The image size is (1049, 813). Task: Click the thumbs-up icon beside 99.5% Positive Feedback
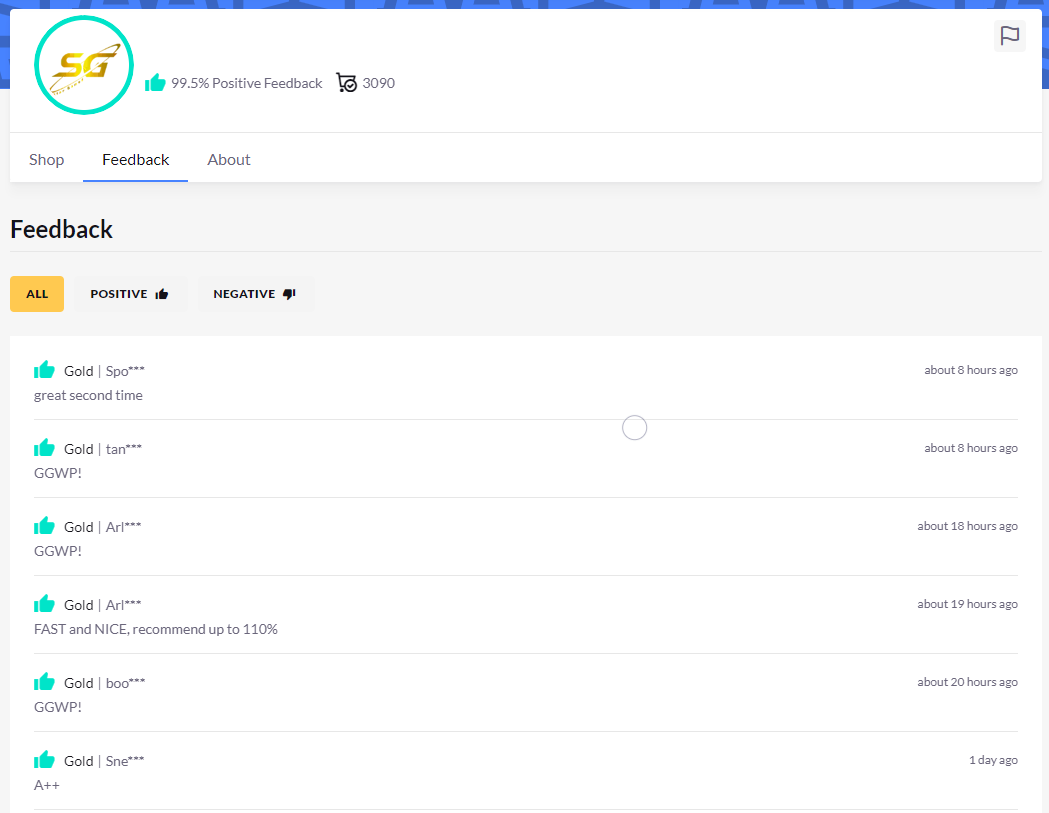click(155, 83)
